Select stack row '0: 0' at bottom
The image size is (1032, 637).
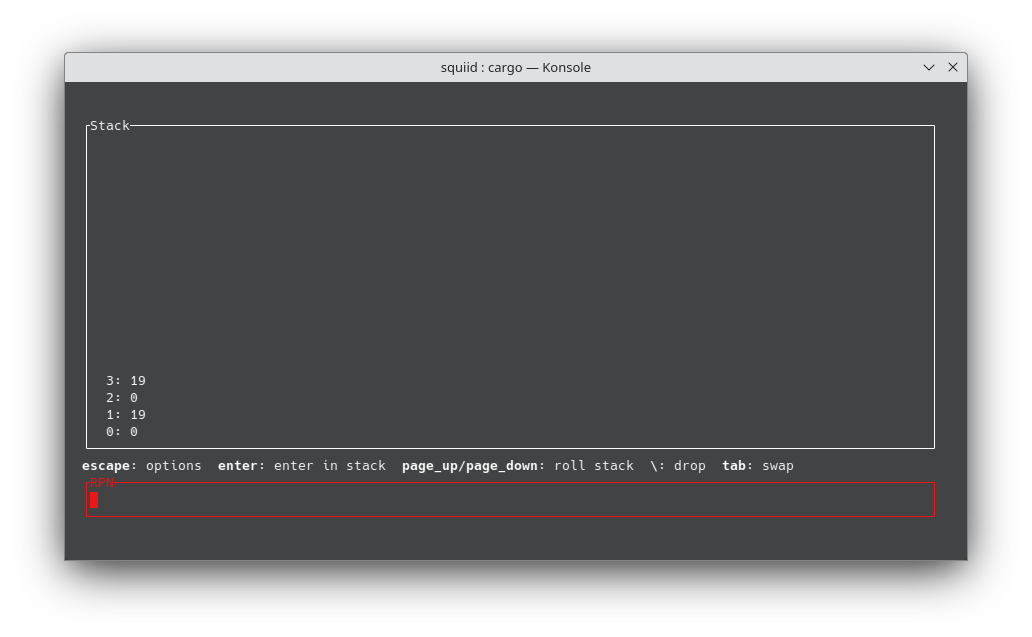click(122, 431)
